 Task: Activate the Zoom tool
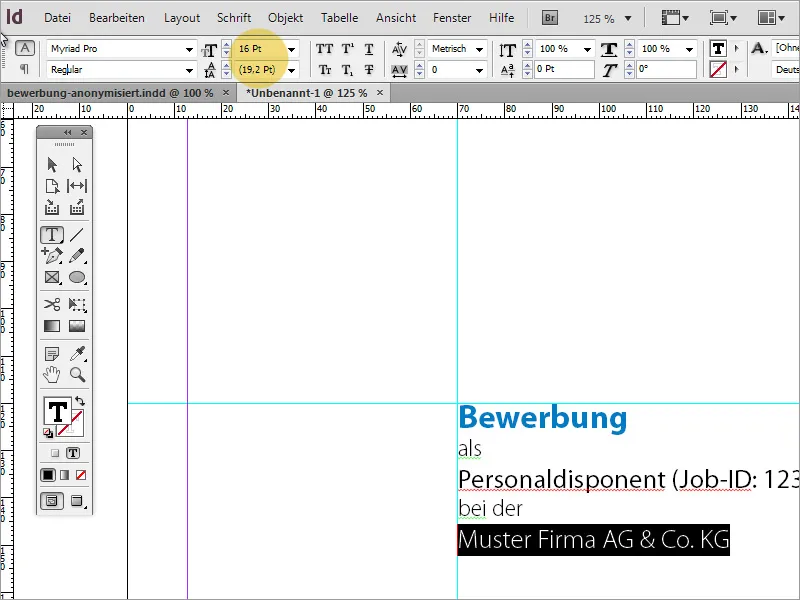[77, 374]
